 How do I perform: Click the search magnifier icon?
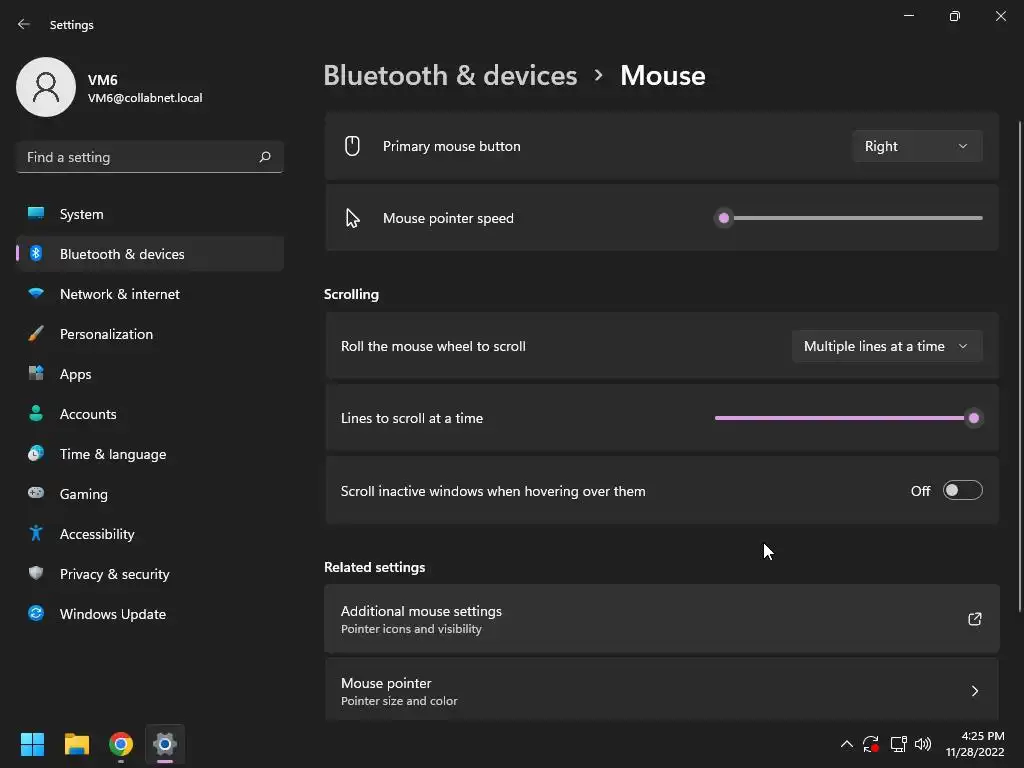[x=264, y=157]
